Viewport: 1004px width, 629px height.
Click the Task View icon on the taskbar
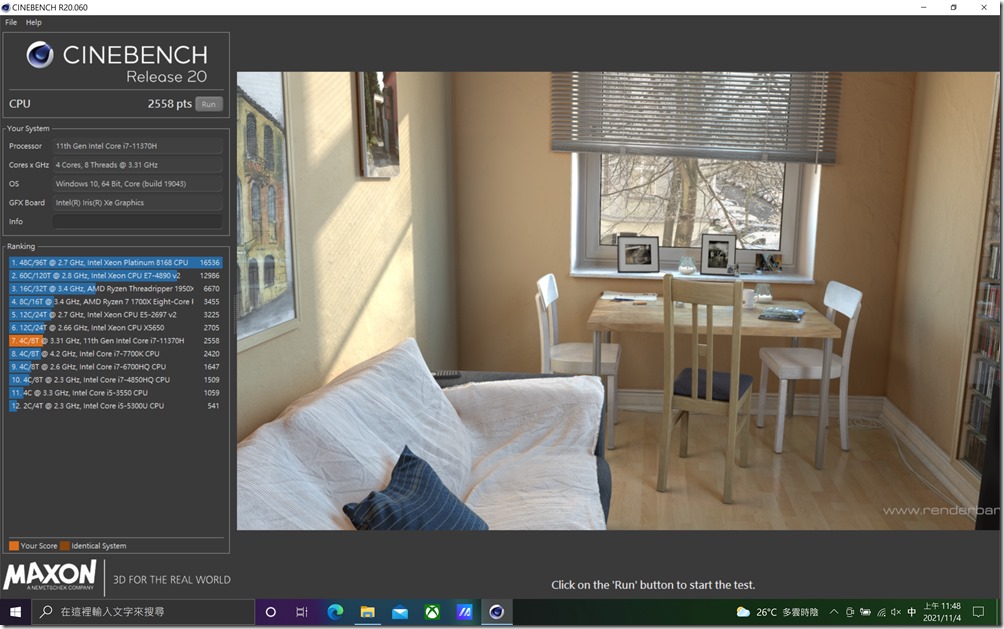point(301,611)
